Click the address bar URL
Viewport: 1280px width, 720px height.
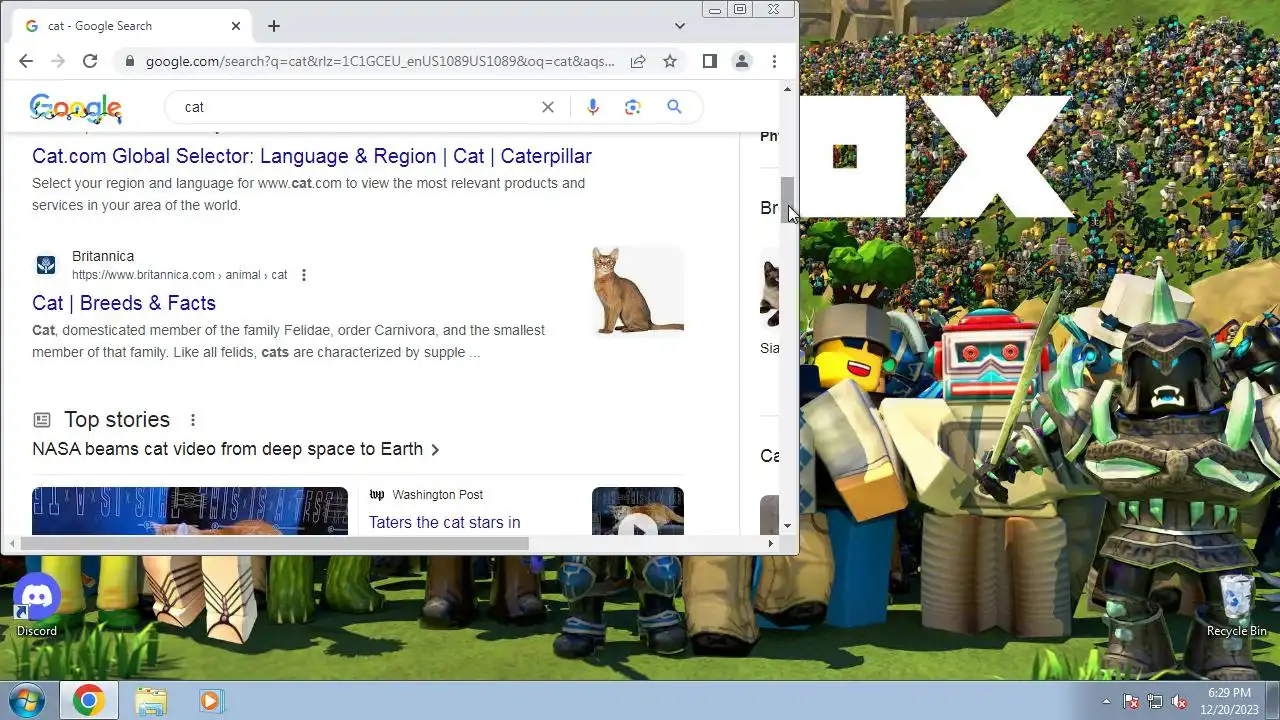380,61
